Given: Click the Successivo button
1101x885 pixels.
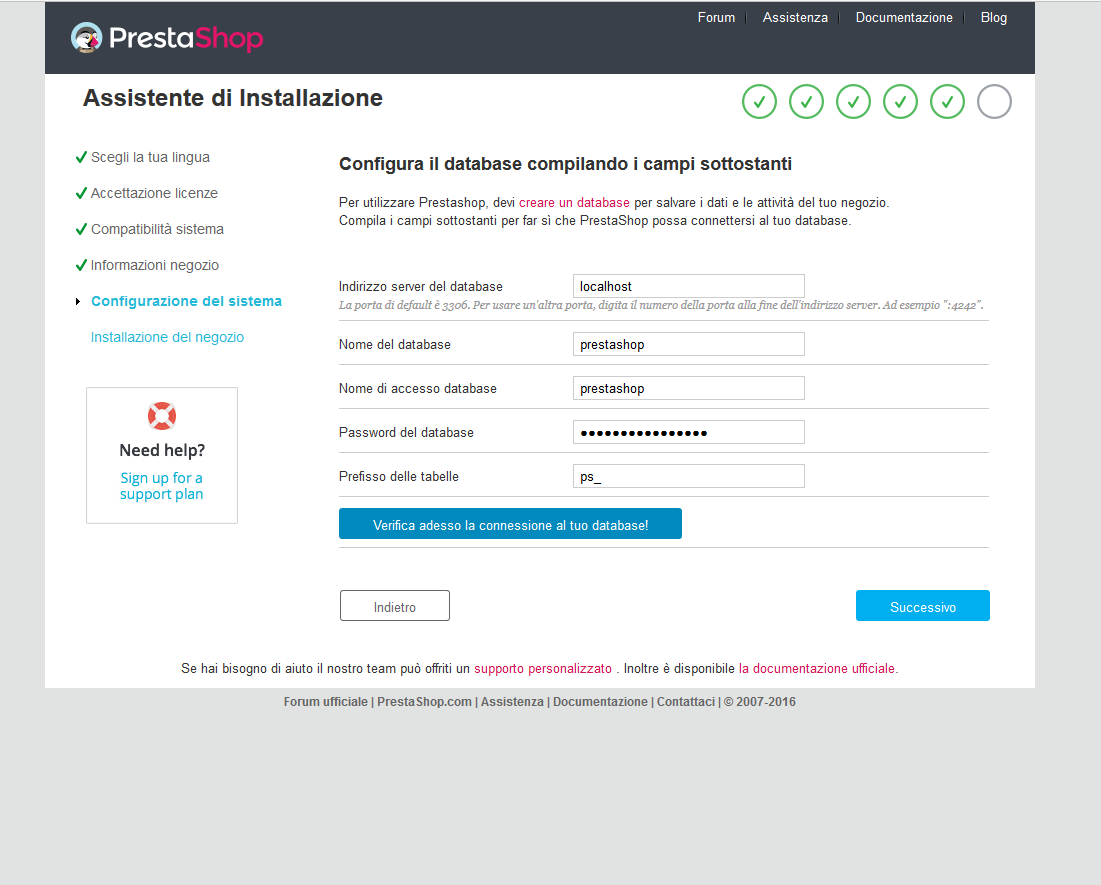Looking at the screenshot, I should [x=922, y=606].
